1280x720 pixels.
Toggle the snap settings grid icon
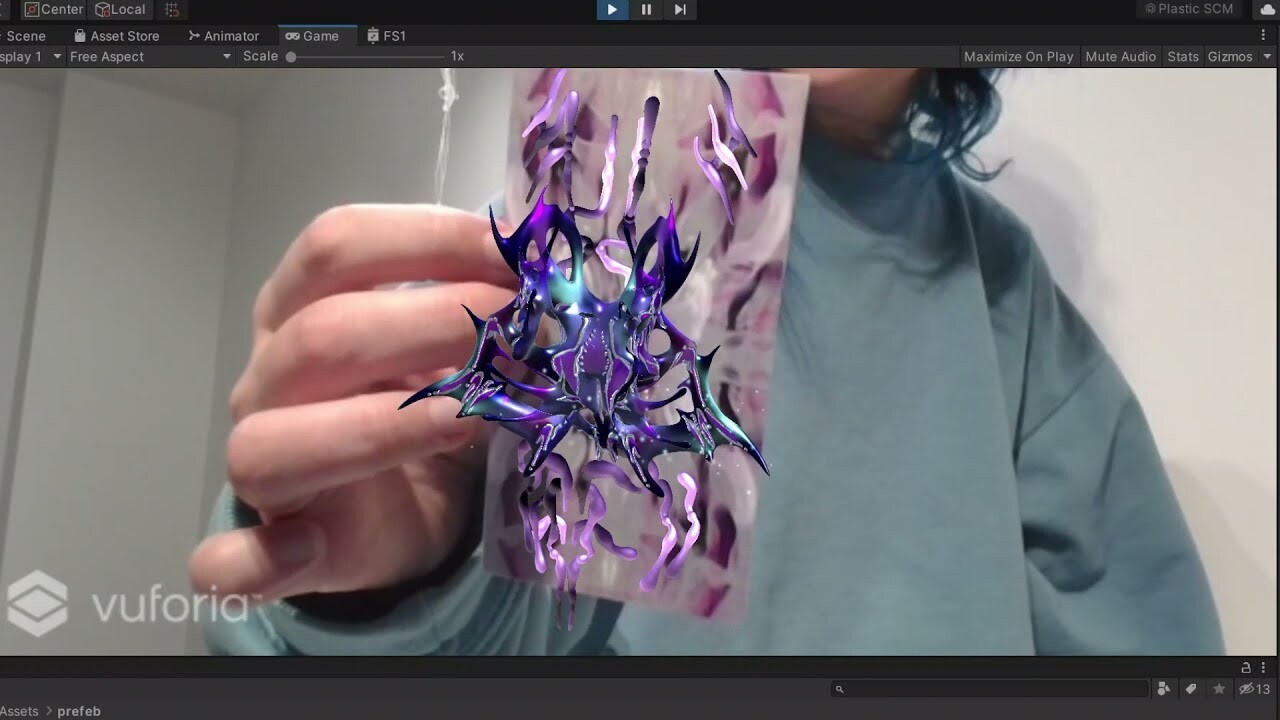[x=171, y=9]
